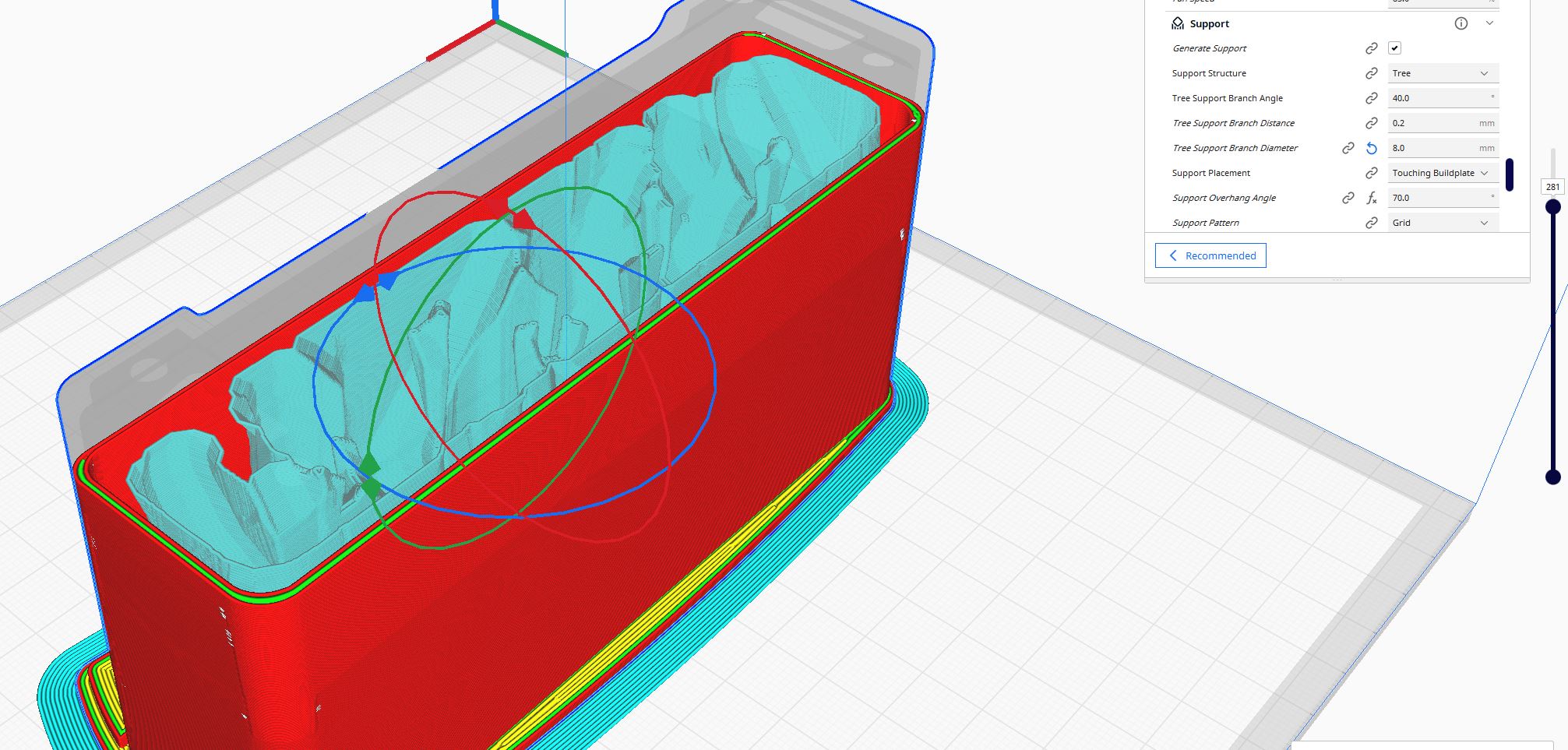Click the link icon for Support Placement

click(1372, 173)
